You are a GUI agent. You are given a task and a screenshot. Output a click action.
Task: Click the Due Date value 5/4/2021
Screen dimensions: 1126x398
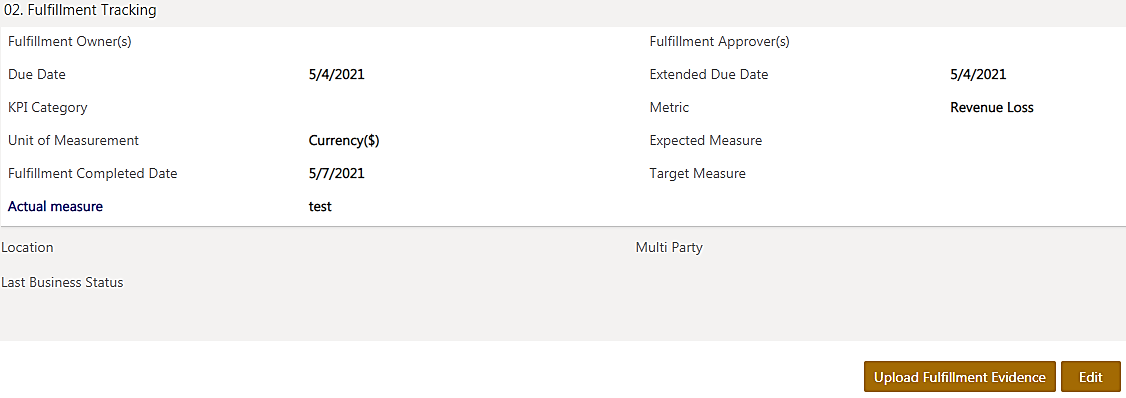(x=336, y=74)
